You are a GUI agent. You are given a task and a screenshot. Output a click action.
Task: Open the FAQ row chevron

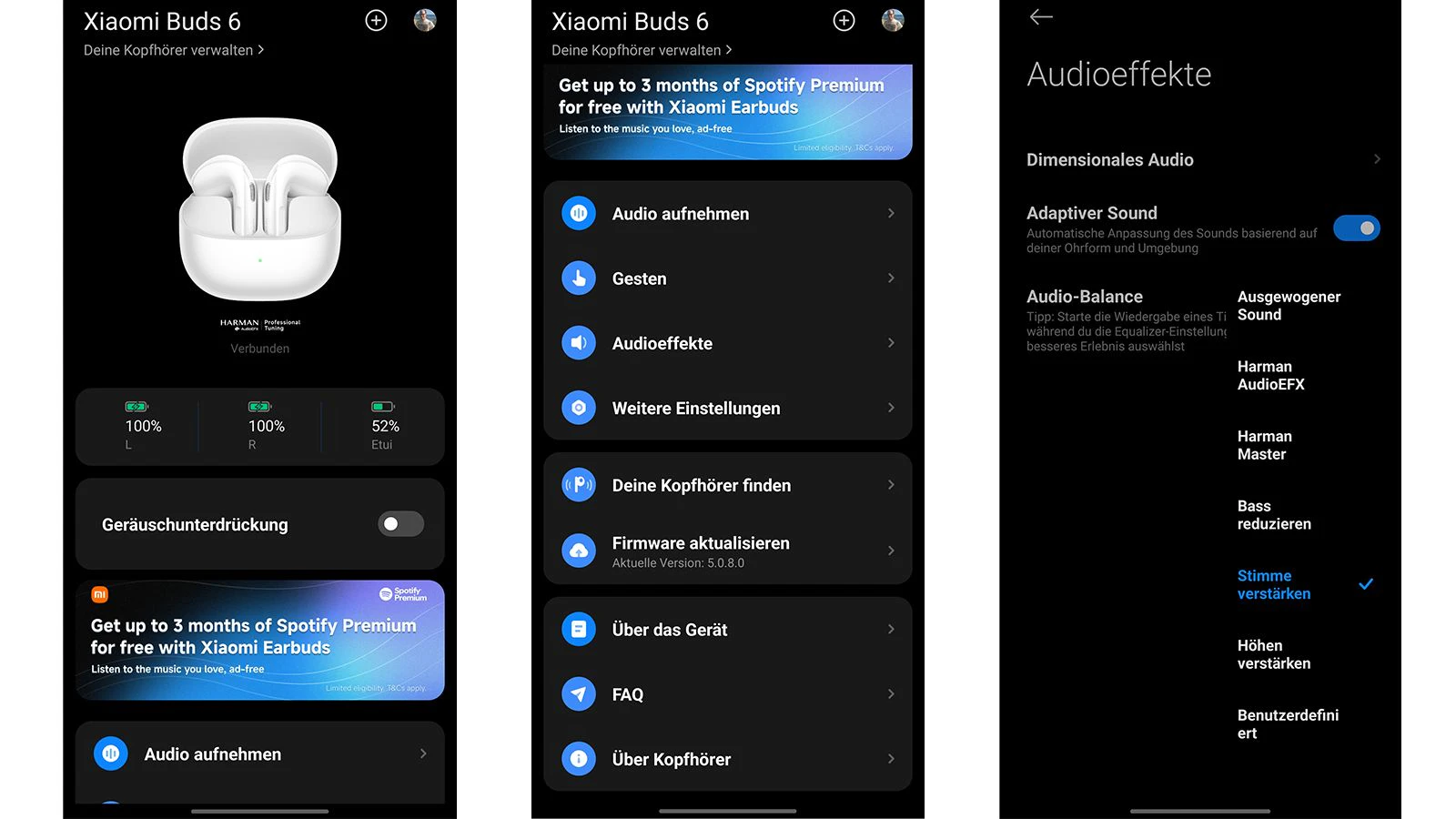(891, 693)
